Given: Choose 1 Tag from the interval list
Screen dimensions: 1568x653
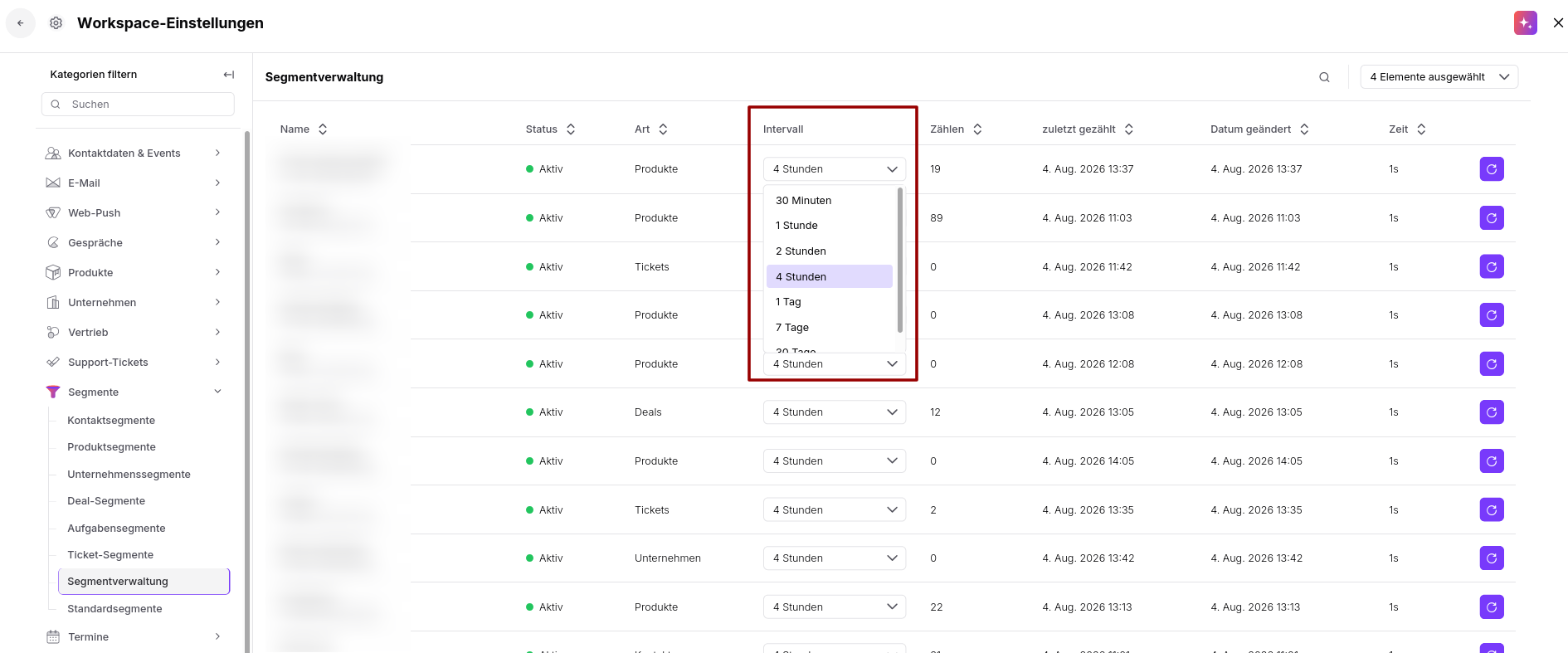Looking at the screenshot, I should pos(830,302).
